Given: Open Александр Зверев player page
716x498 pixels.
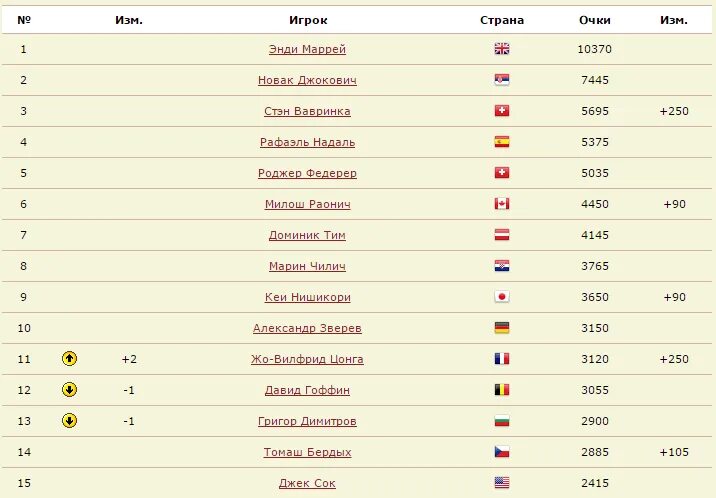Looking at the screenshot, I should coord(307,328).
